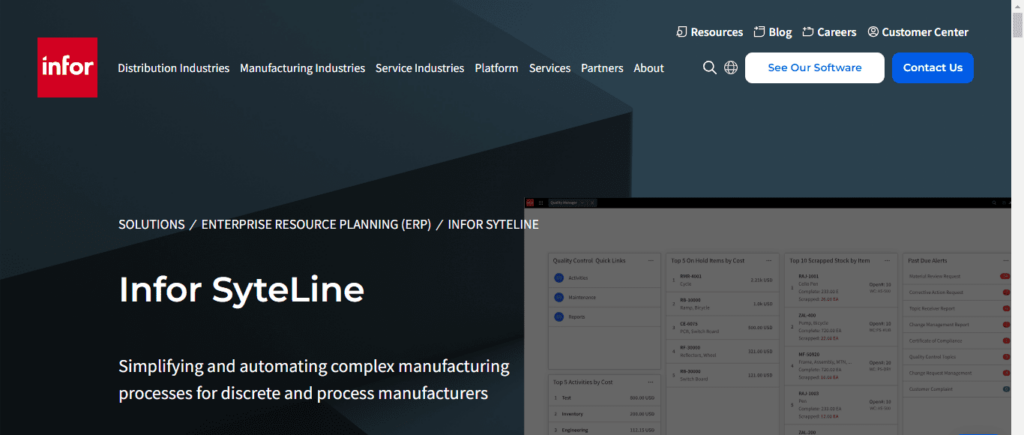Click the Contact Us button
The width and height of the screenshot is (1024, 435).
[x=933, y=68]
